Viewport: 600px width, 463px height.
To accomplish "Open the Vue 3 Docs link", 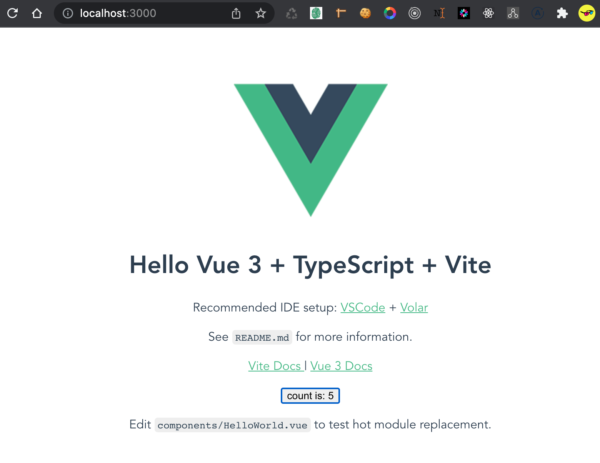I will [x=341, y=366].
